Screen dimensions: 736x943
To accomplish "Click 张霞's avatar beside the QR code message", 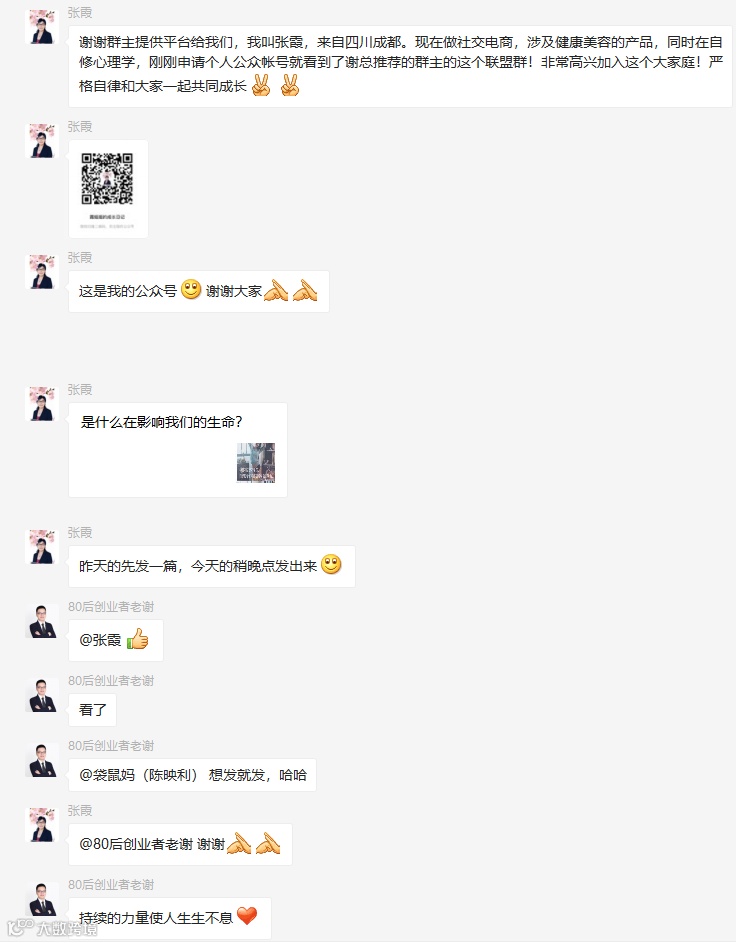I will pos(42,141).
